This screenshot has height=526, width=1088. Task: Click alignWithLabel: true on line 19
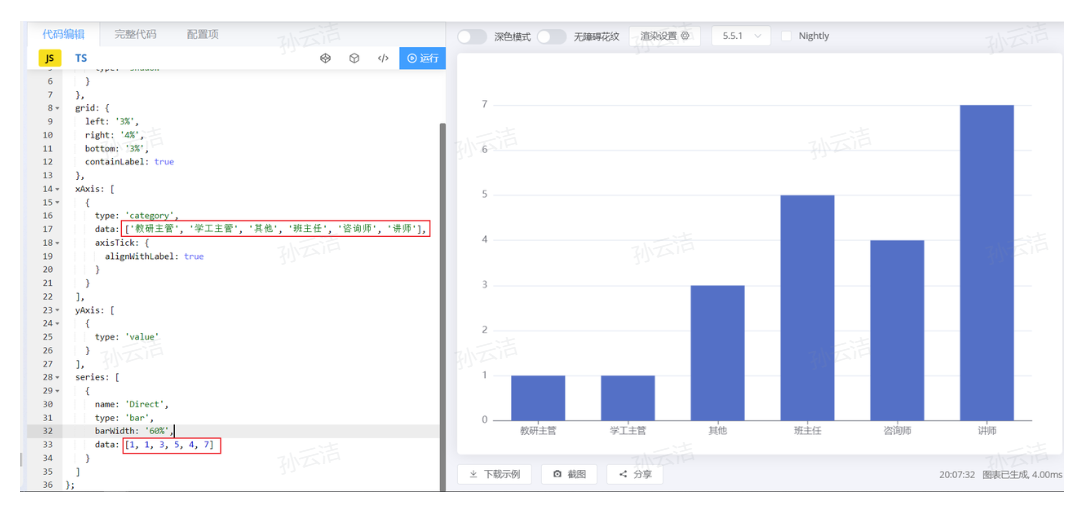point(154,256)
